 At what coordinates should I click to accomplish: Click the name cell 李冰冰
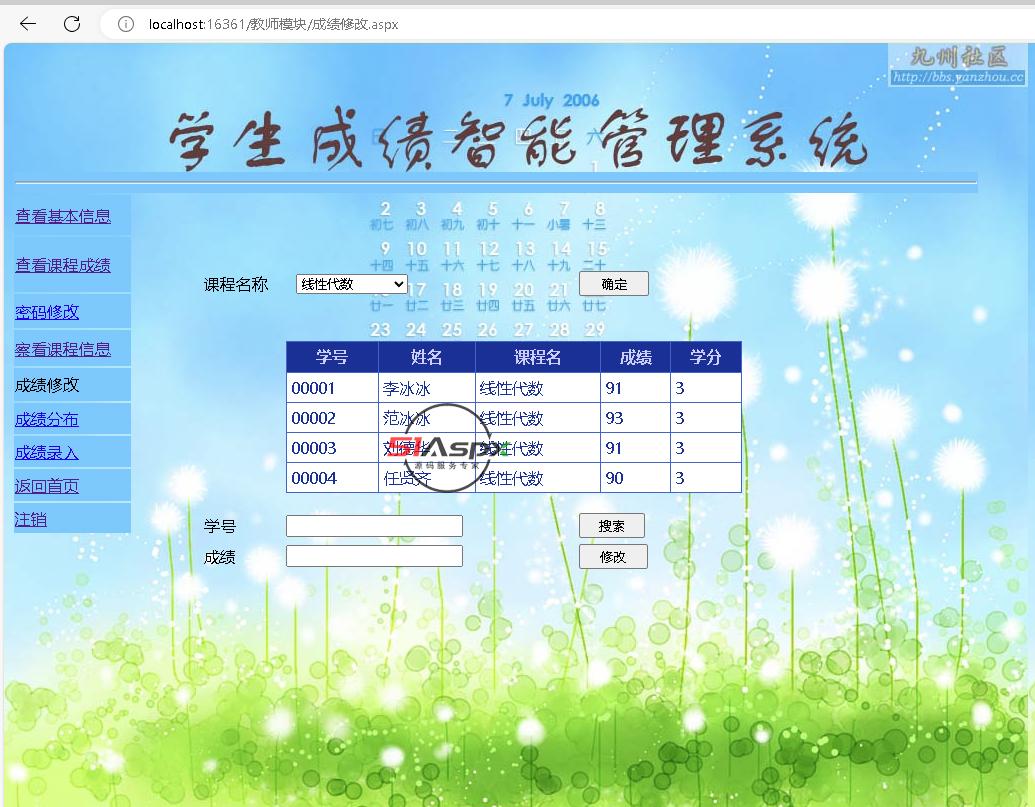(x=426, y=388)
